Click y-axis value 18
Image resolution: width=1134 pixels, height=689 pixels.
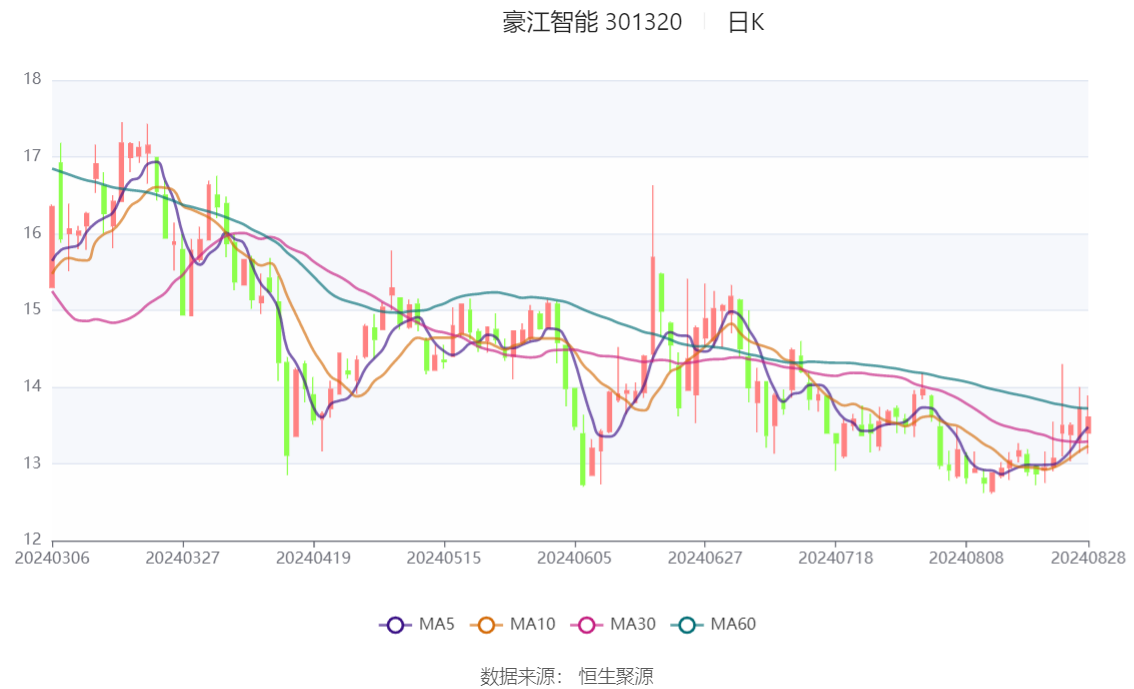32,79
